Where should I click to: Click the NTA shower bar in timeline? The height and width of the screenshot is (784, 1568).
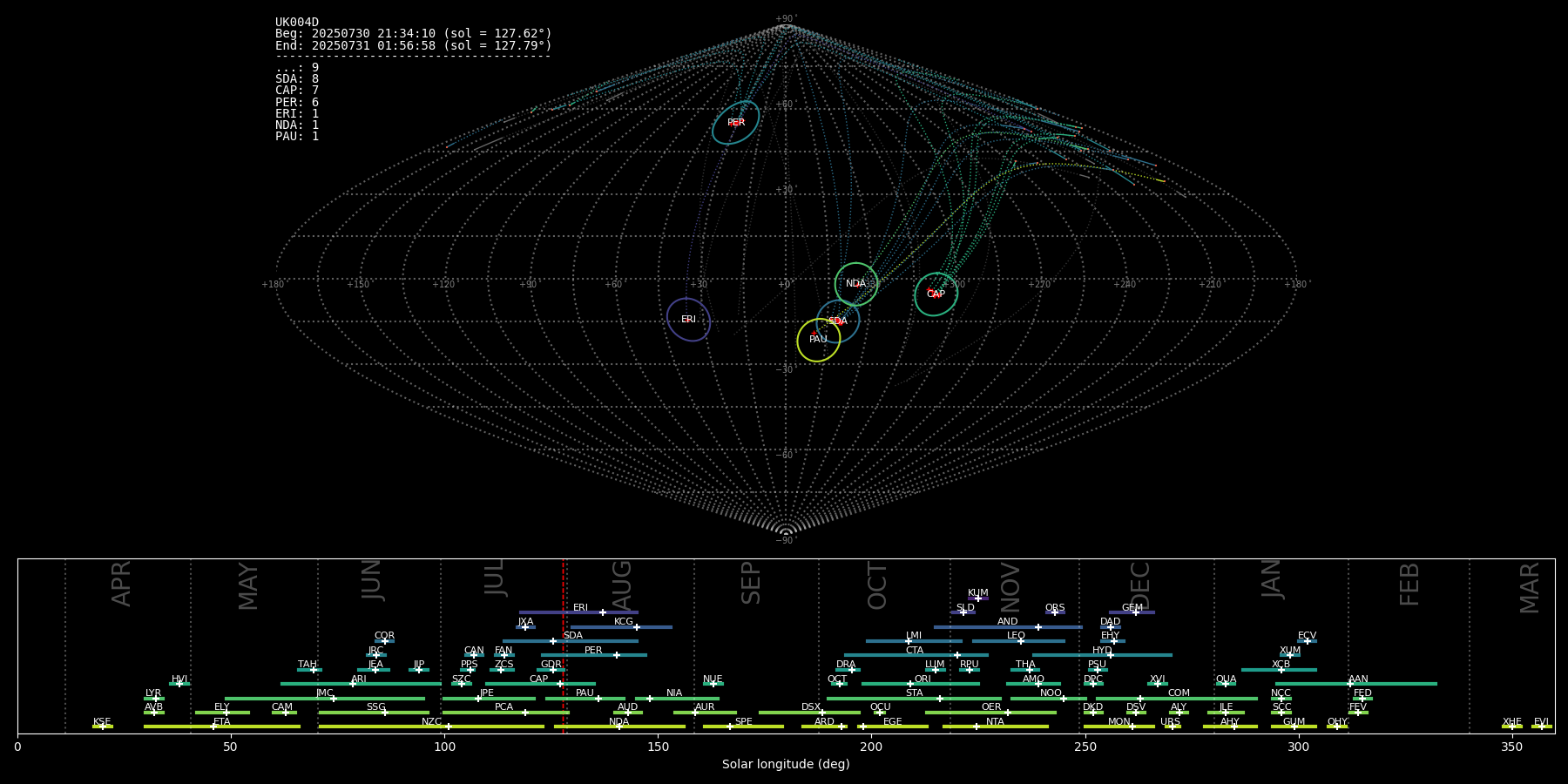point(996,727)
